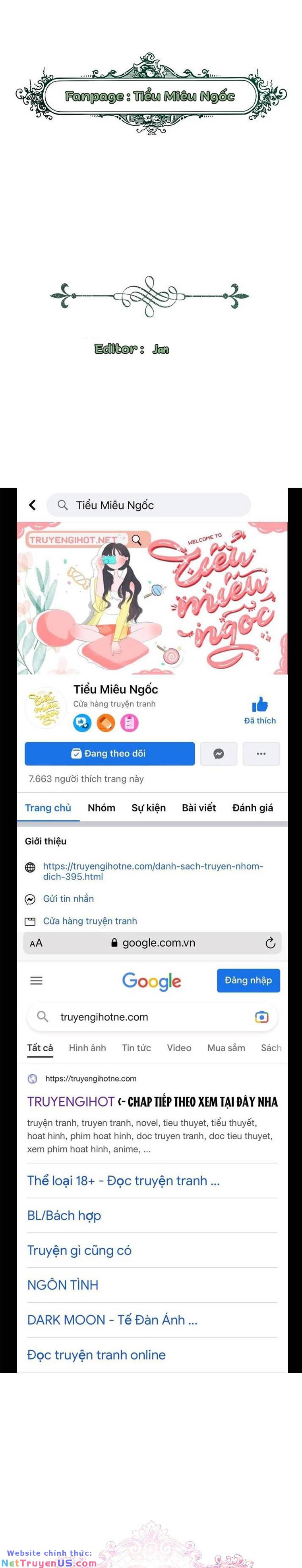Image resolution: width=302 pixels, height=1568 pixels.
Task: Select the Hình ảnh search filter
Action: pos(87,1048)
